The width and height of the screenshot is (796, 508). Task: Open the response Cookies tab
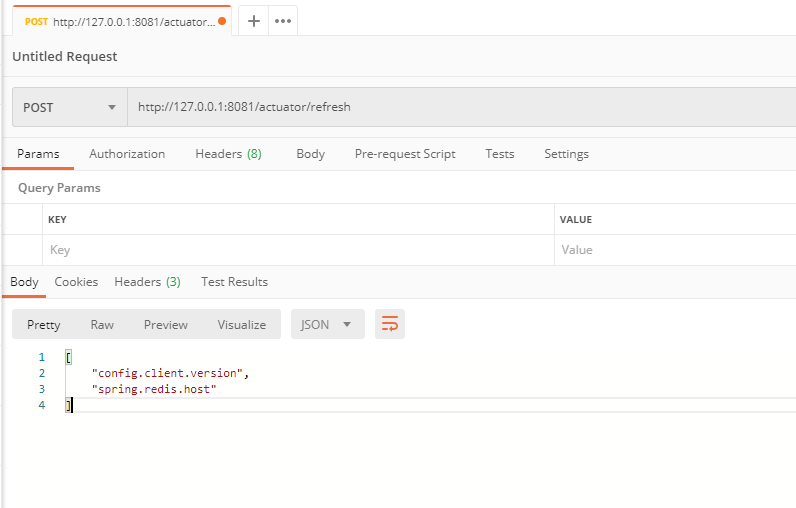pos(76,282)
